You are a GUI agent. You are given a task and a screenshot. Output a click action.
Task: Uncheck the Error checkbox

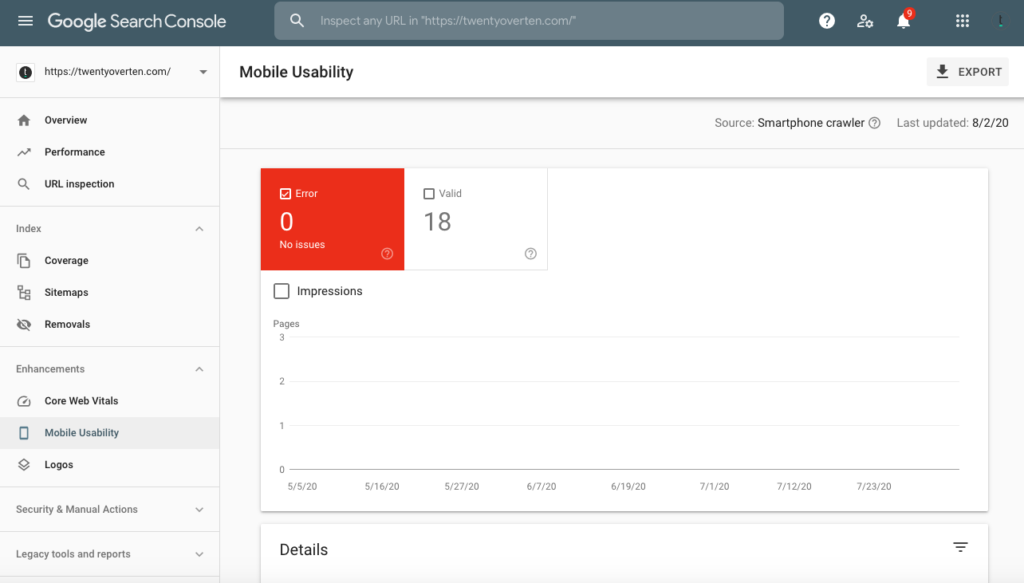tap(286, 194)
